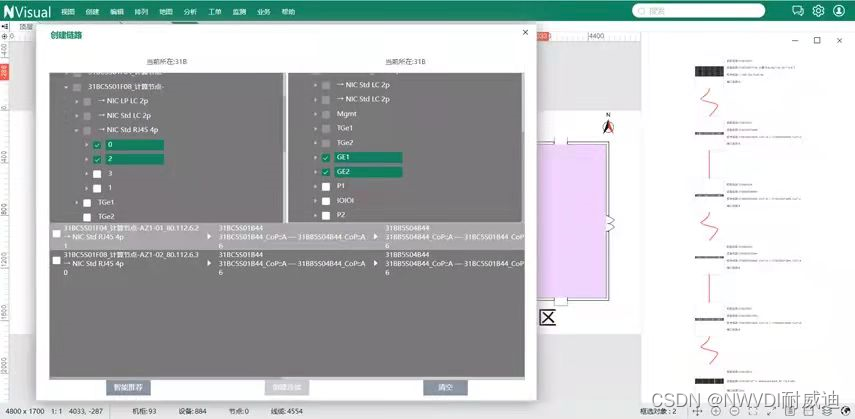The image size is (855, 419).
Task: Close the 创建链路 dialog
Action: [x=525, y=33]
